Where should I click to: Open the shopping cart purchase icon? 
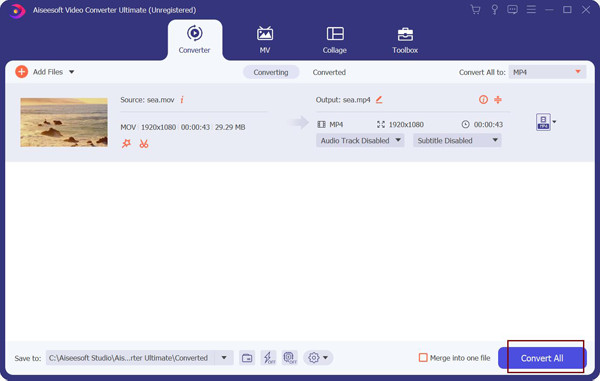point(475,10)
